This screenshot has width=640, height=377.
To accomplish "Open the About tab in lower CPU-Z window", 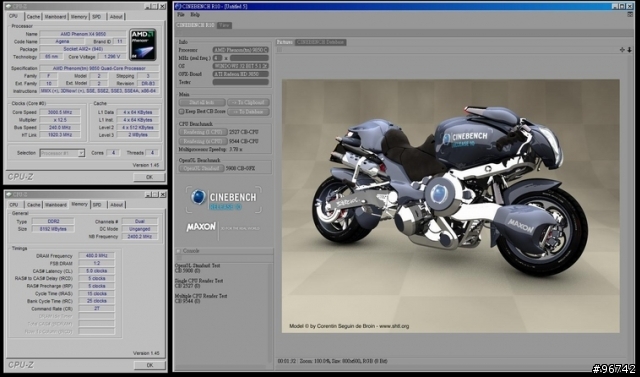I will 116,205.
